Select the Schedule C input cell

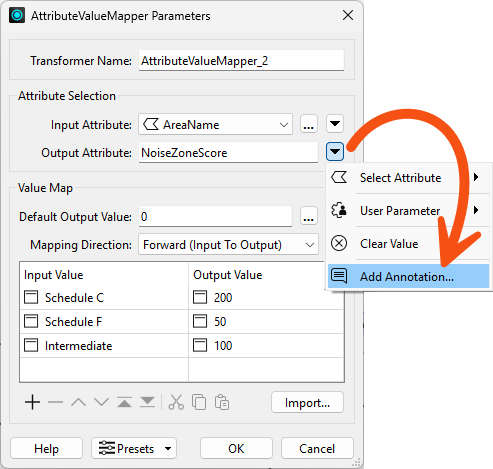104,298
